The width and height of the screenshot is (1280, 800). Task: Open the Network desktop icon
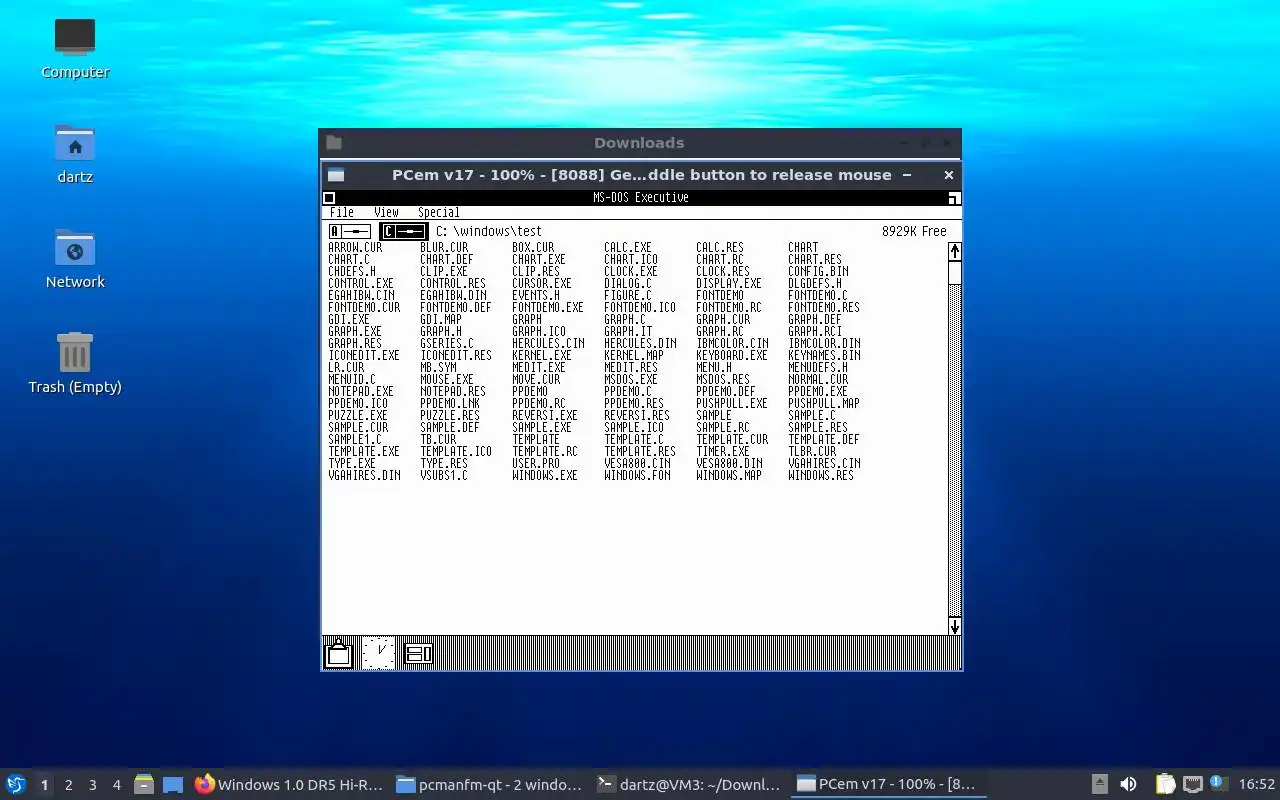(75, 258)
